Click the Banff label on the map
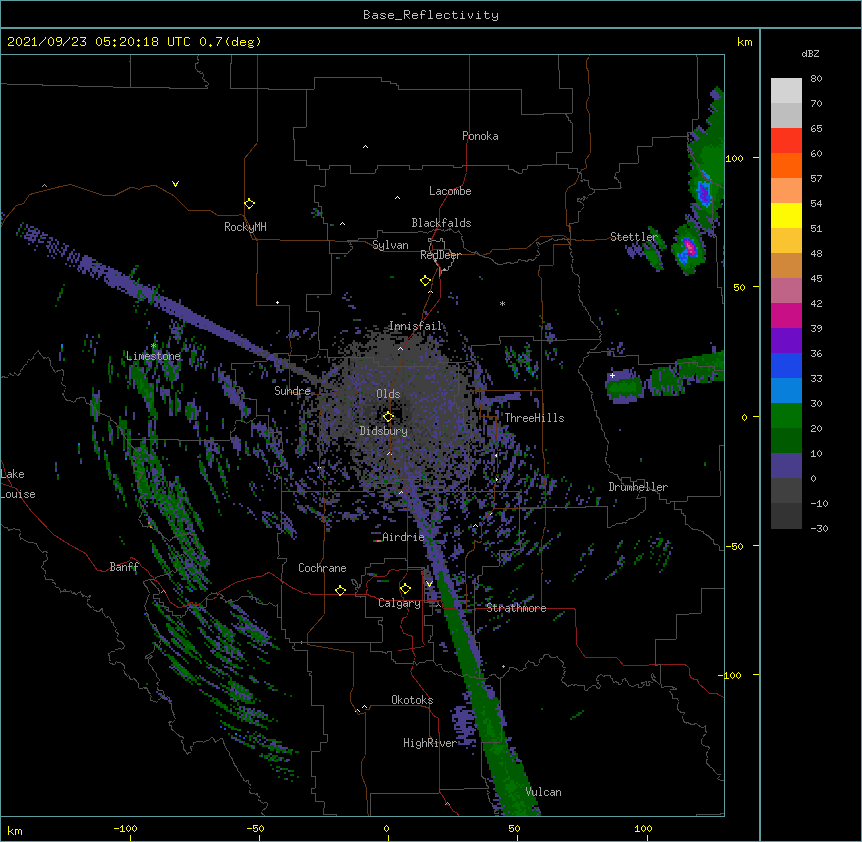The width and height of the screenshot is (862, 842). click(124, 567)
